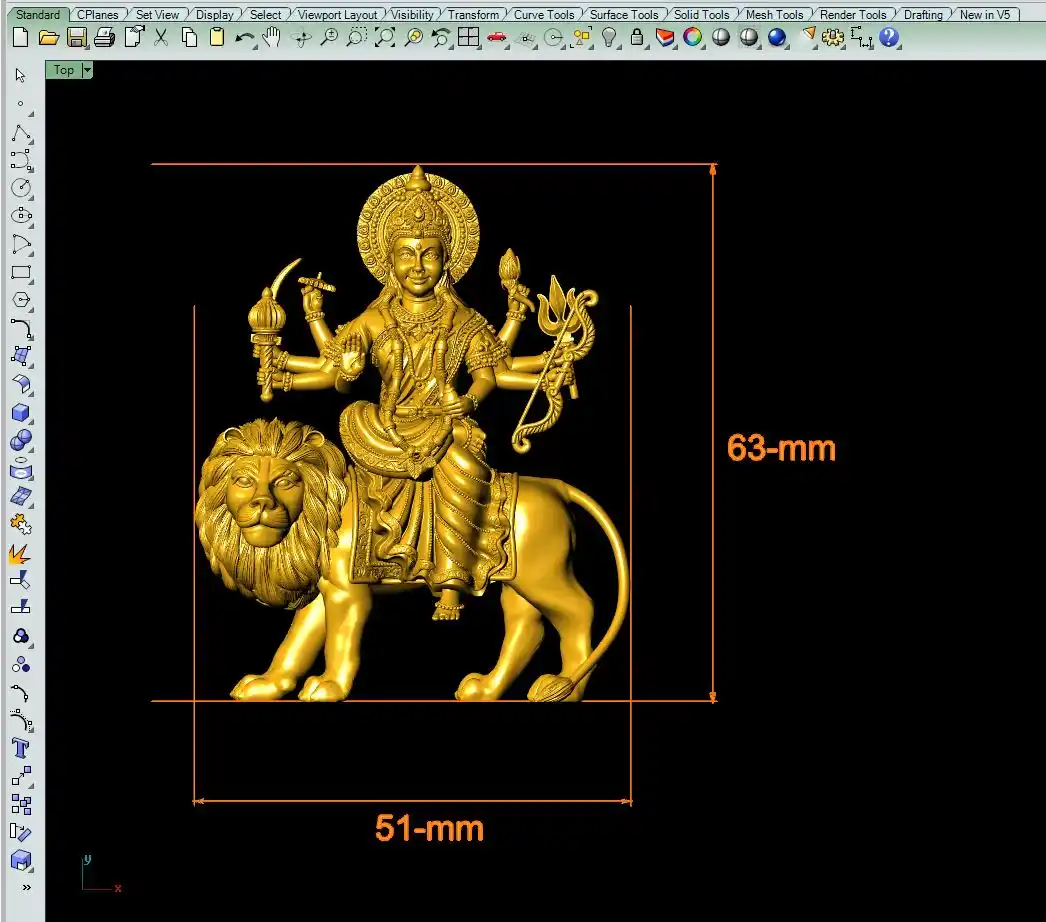Screen dimensions: 1046x922
Task: Click the Top viewport title label
Action: coord(64,70)
